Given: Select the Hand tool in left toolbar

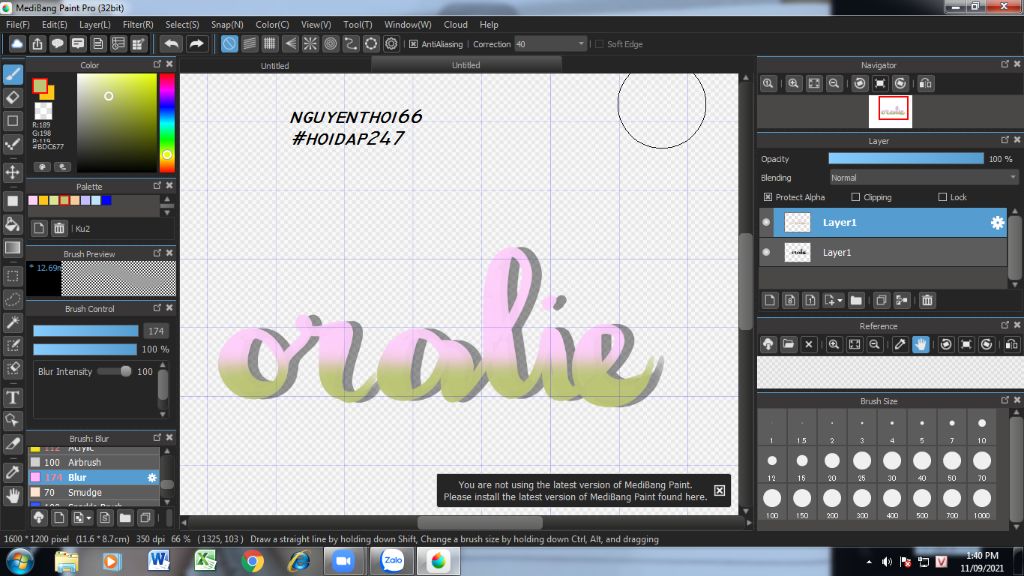Looking at the screenshot, I should point(12,496).
